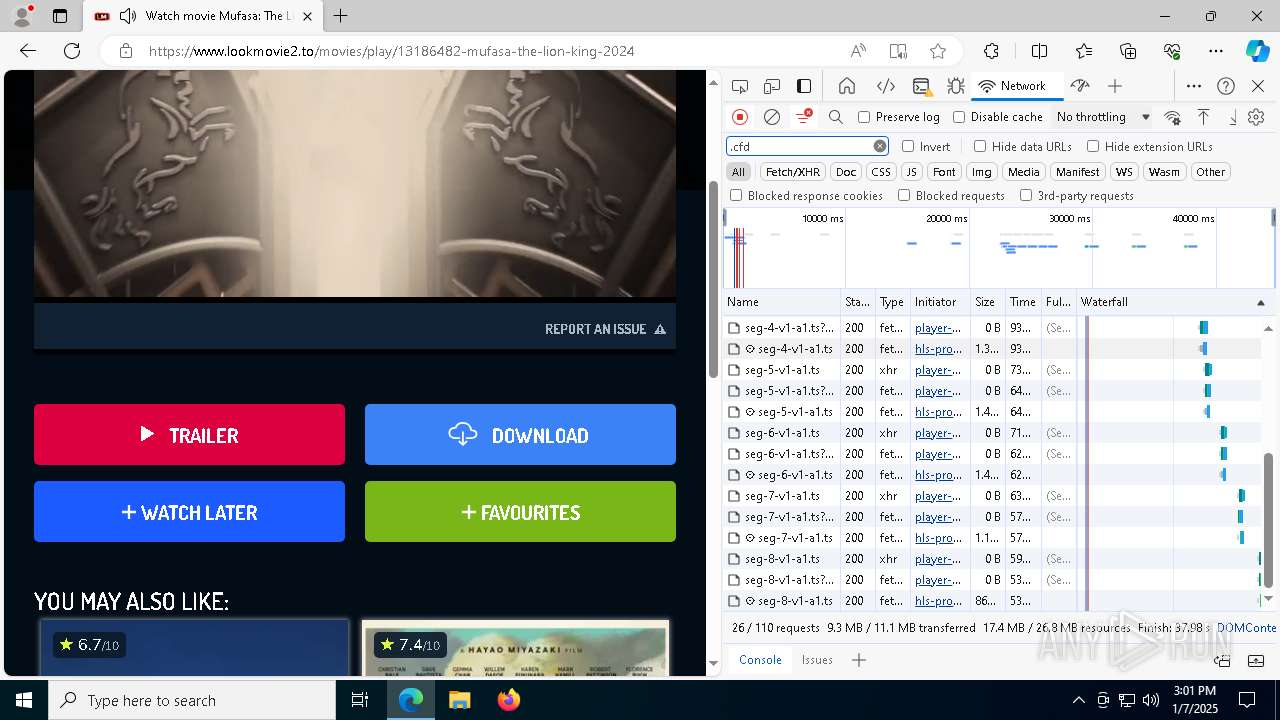
Task: Filter requests by Fetch/XHR
Action: click(793, 172)
